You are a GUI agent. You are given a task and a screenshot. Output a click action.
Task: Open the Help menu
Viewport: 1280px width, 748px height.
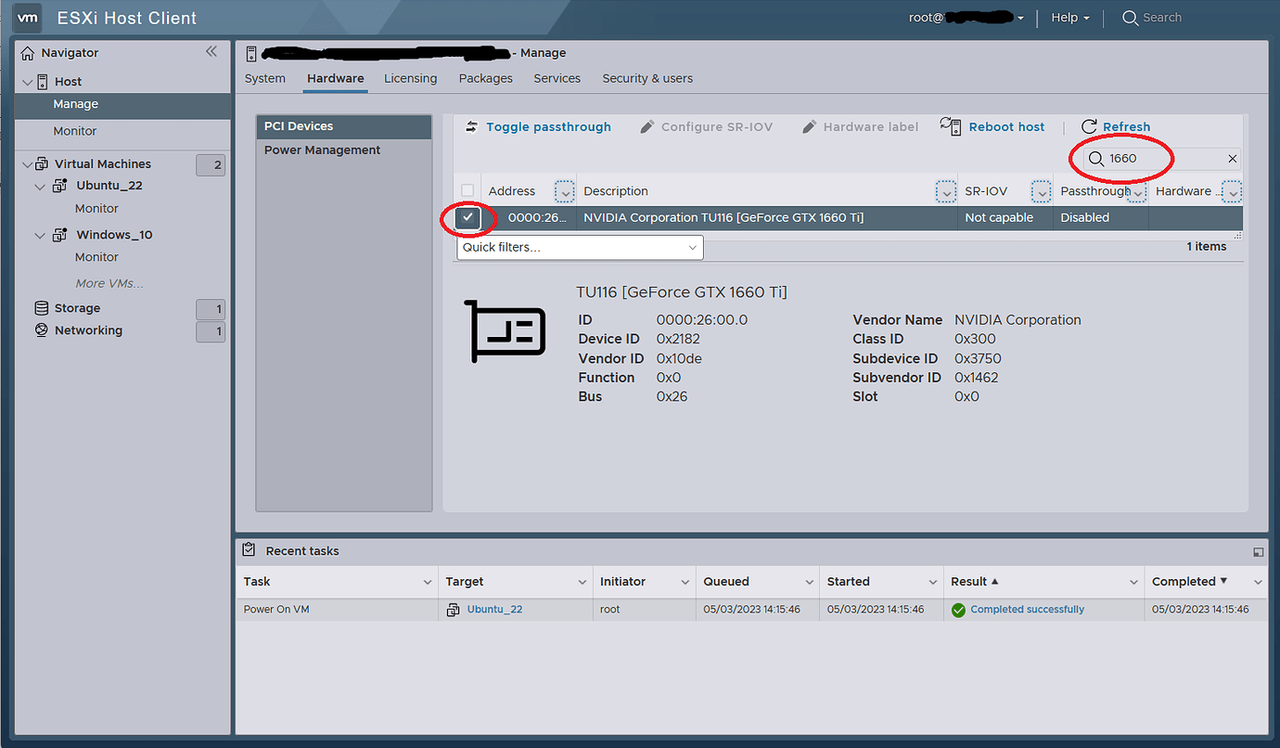pyautogui.click(x=1069, y=17)
